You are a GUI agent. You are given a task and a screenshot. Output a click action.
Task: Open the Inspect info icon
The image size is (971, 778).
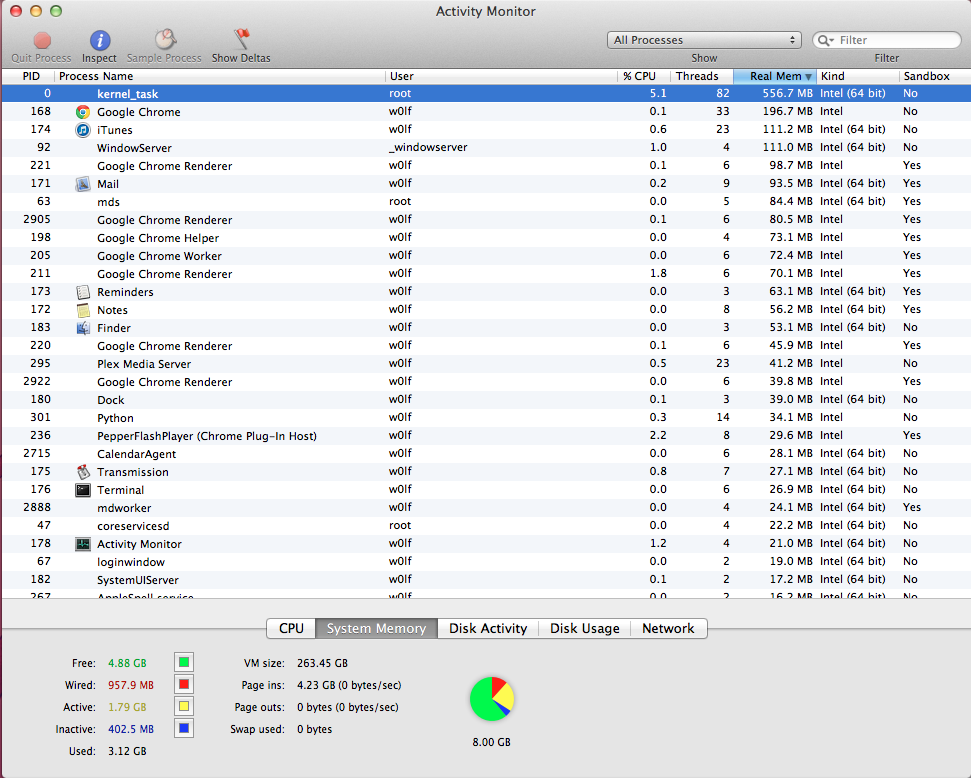click(x=100, y=40)
